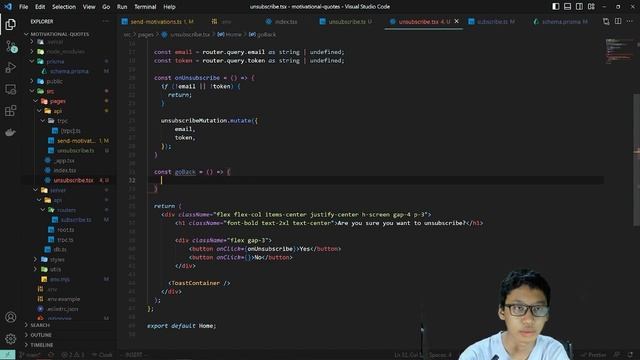The image size is (640, 360).
Task: Open _app.tsx in file tree
Action: click(64, 160)
